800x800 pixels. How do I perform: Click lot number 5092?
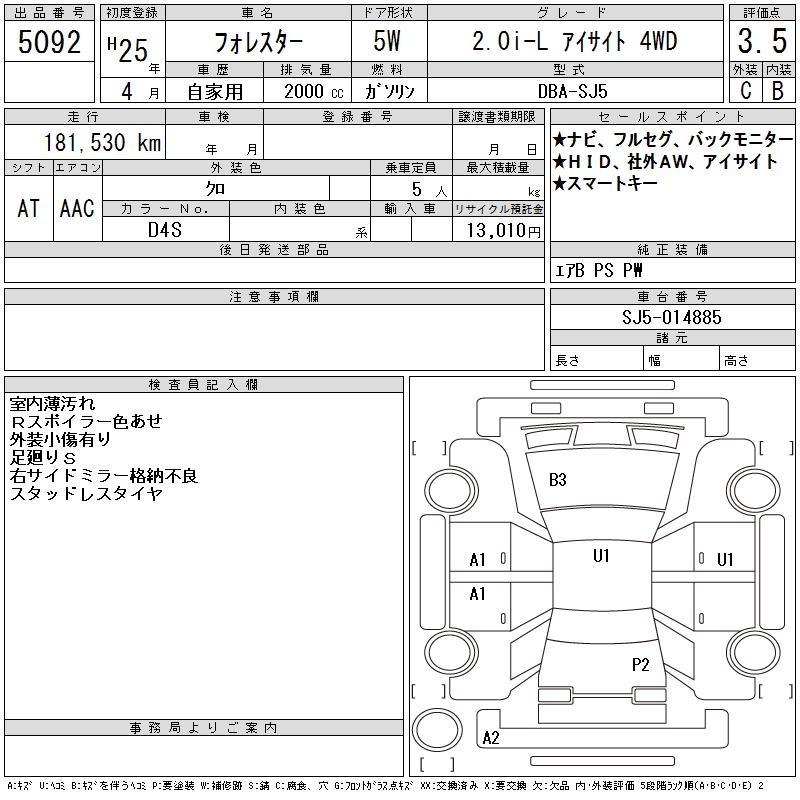pyautogui.click(x=49, y=42)
